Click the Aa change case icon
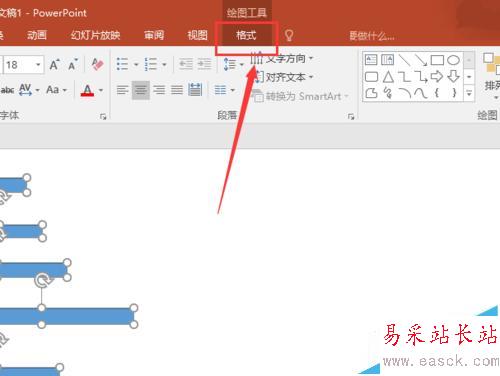 (53, 90)
